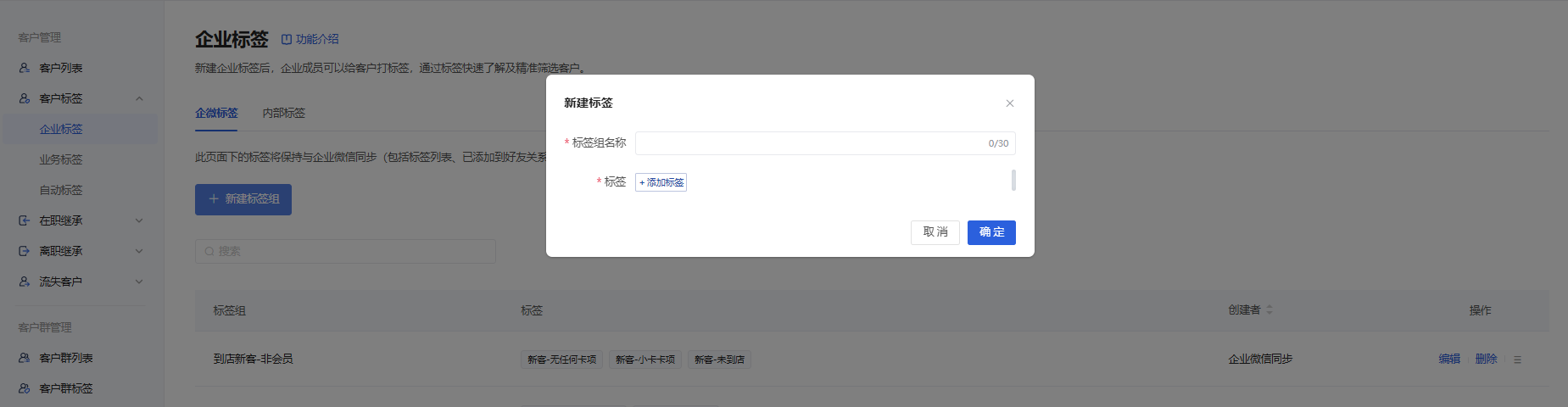Click the 操作 column header
Image resolution: width=1568 pixels, height=407 pixels.
pos(1480,310)
